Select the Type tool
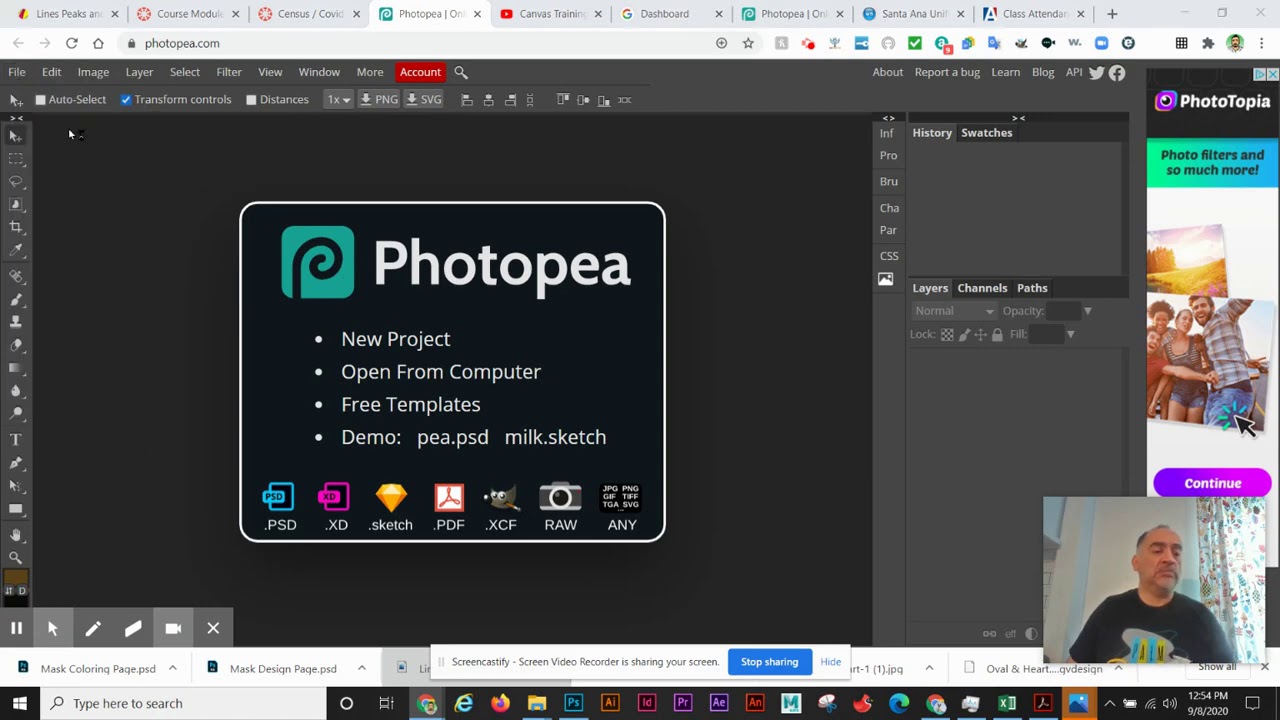 (x=15, y=440)
